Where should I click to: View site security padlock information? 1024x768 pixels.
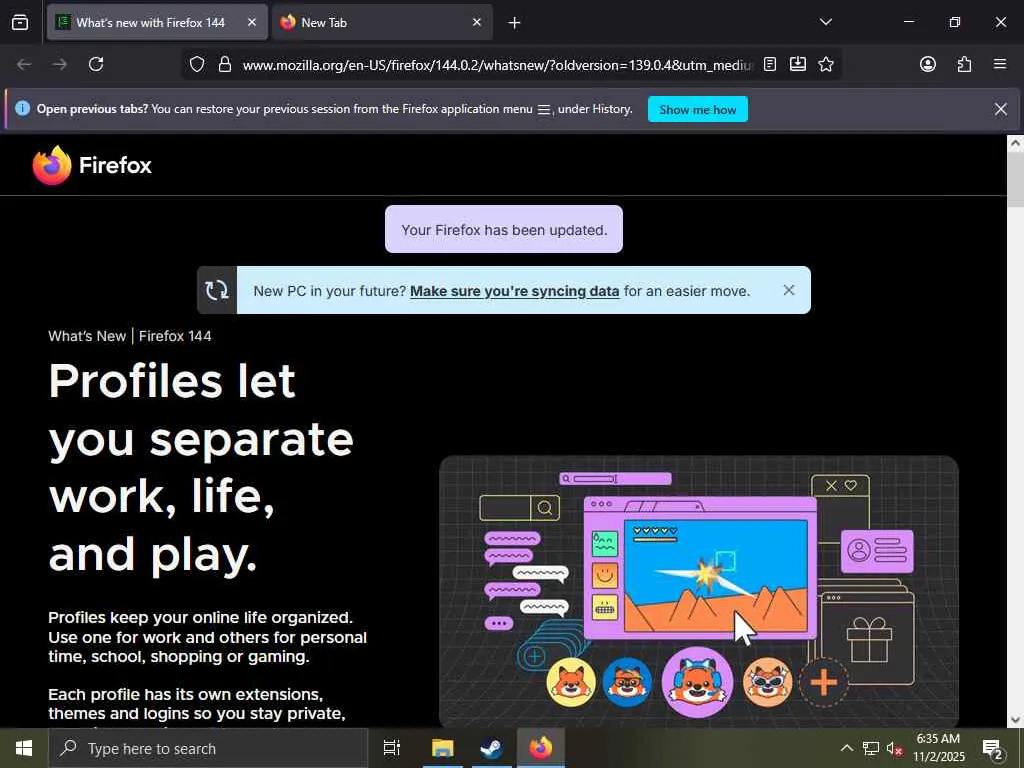(225, 64)
